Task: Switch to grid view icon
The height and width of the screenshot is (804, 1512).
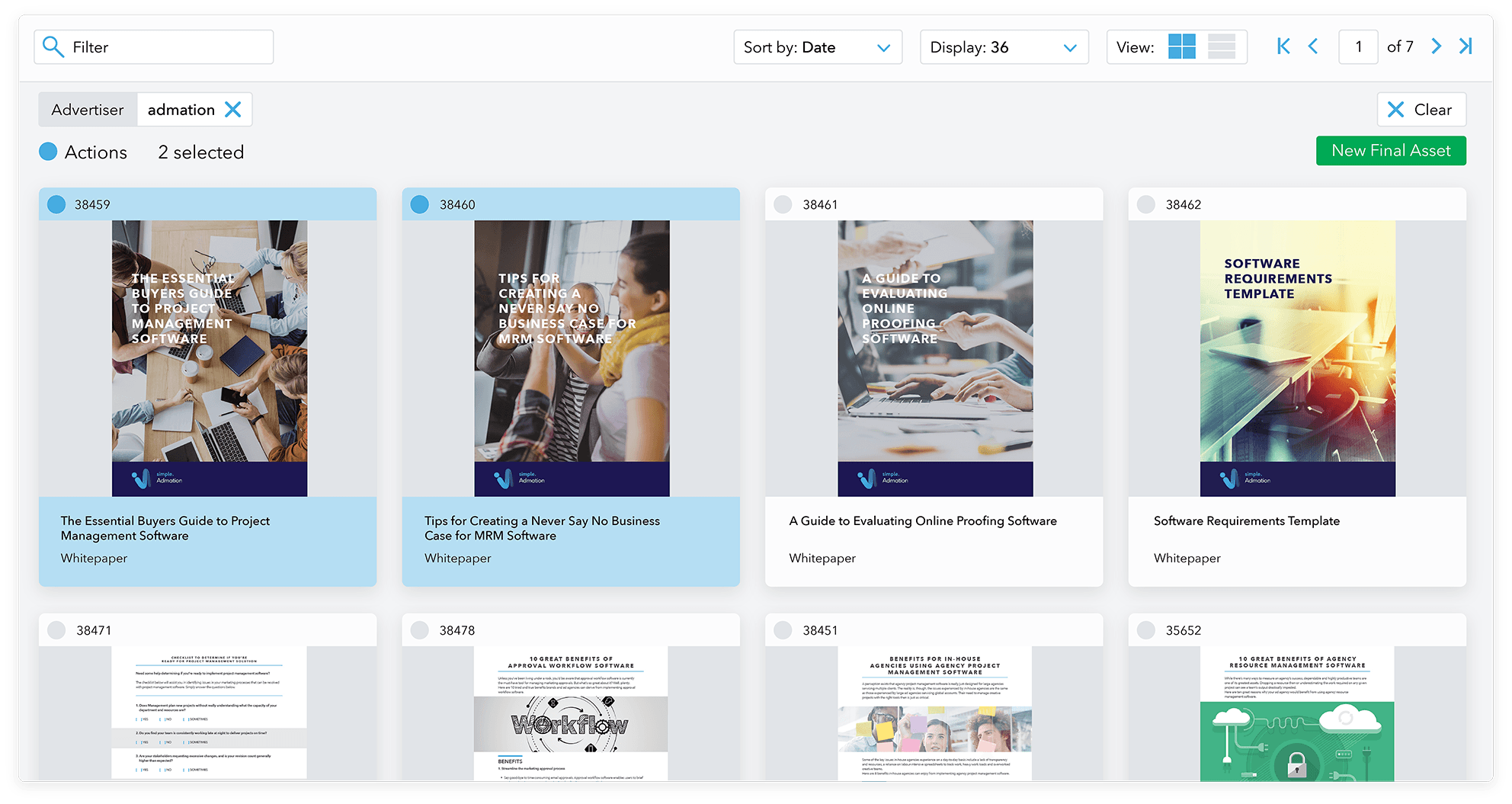Action: [x=1182, y=46]
